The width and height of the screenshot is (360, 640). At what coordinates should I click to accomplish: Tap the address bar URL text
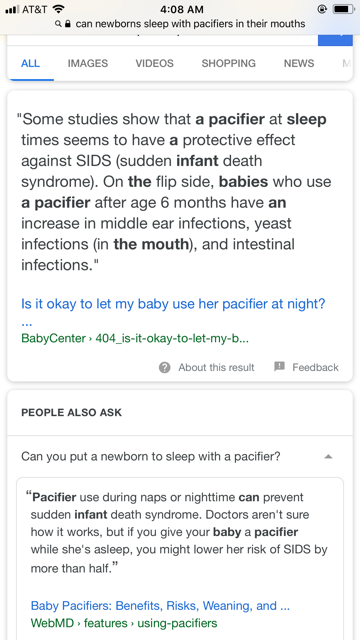(x=190, y=24)
